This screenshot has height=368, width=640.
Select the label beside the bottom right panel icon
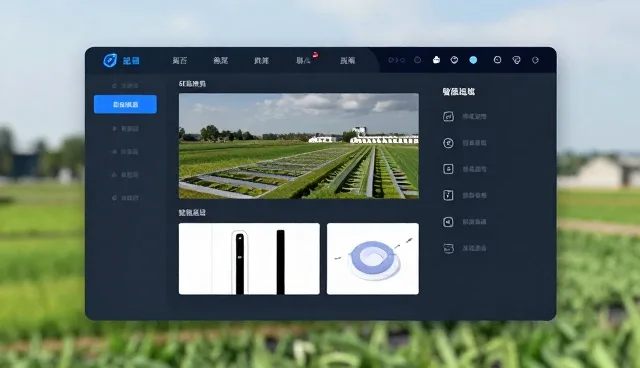474,248
